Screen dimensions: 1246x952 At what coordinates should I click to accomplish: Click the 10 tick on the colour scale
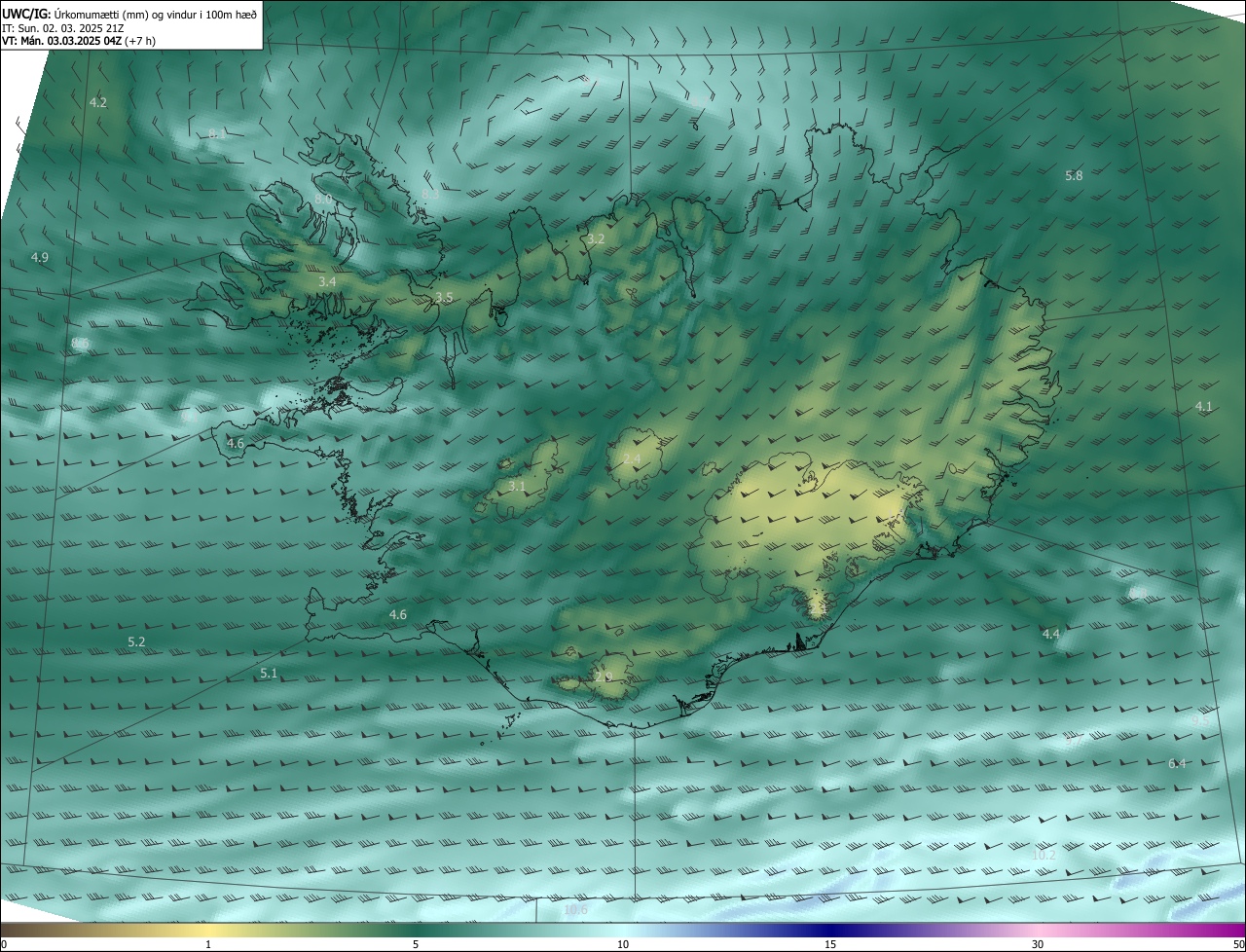[623, 944]
